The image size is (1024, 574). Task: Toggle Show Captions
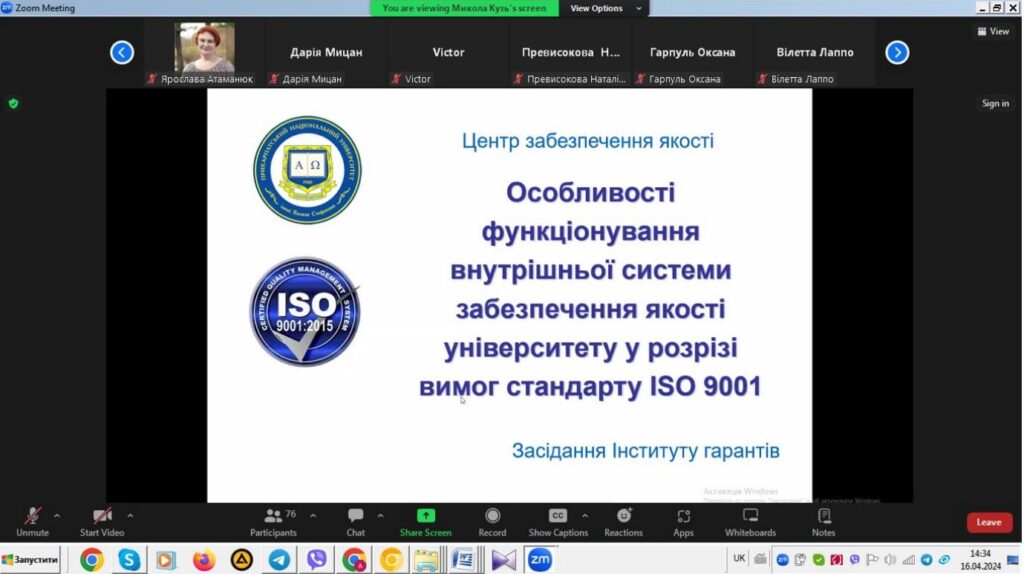coord(558,520)
